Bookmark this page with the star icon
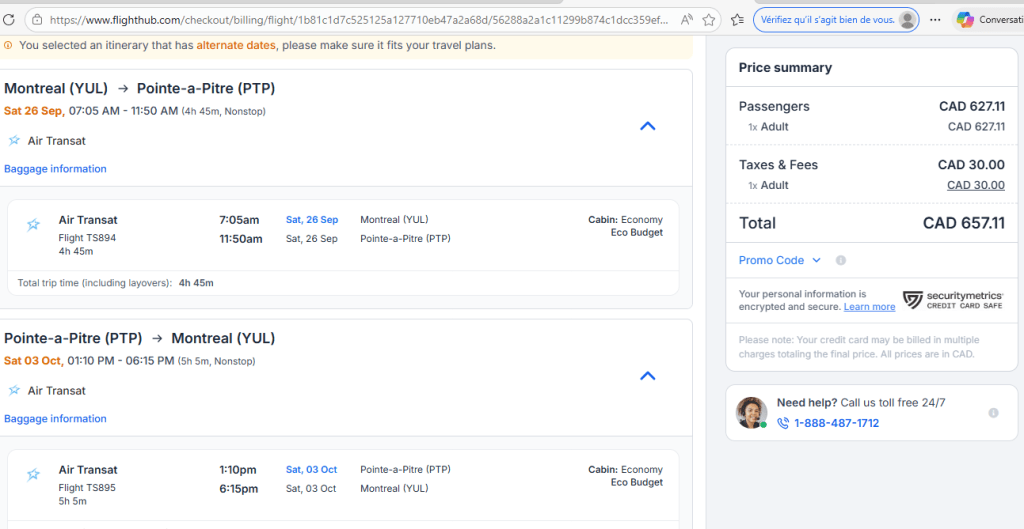 tap(709, 20)
